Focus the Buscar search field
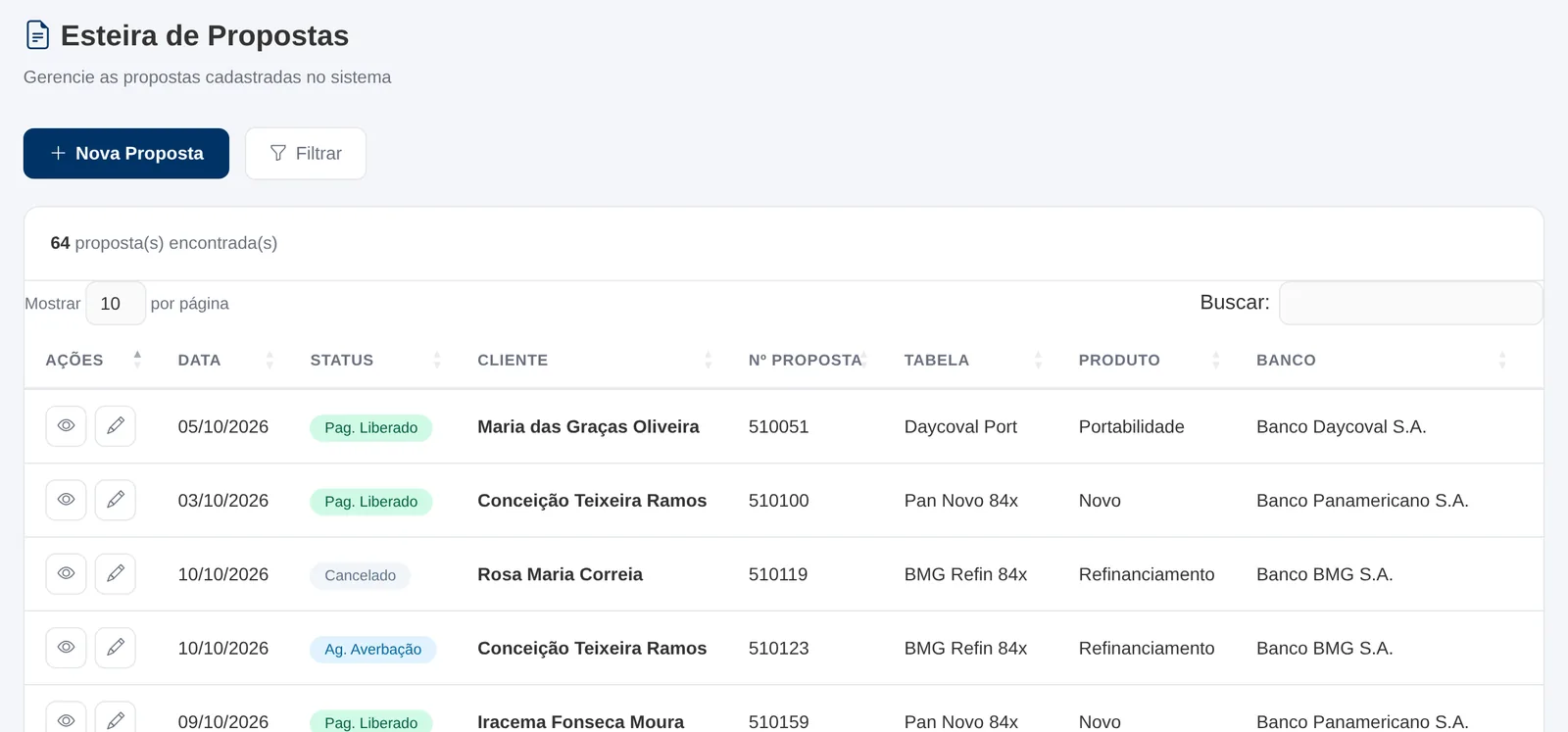 tap(1411, 303)
